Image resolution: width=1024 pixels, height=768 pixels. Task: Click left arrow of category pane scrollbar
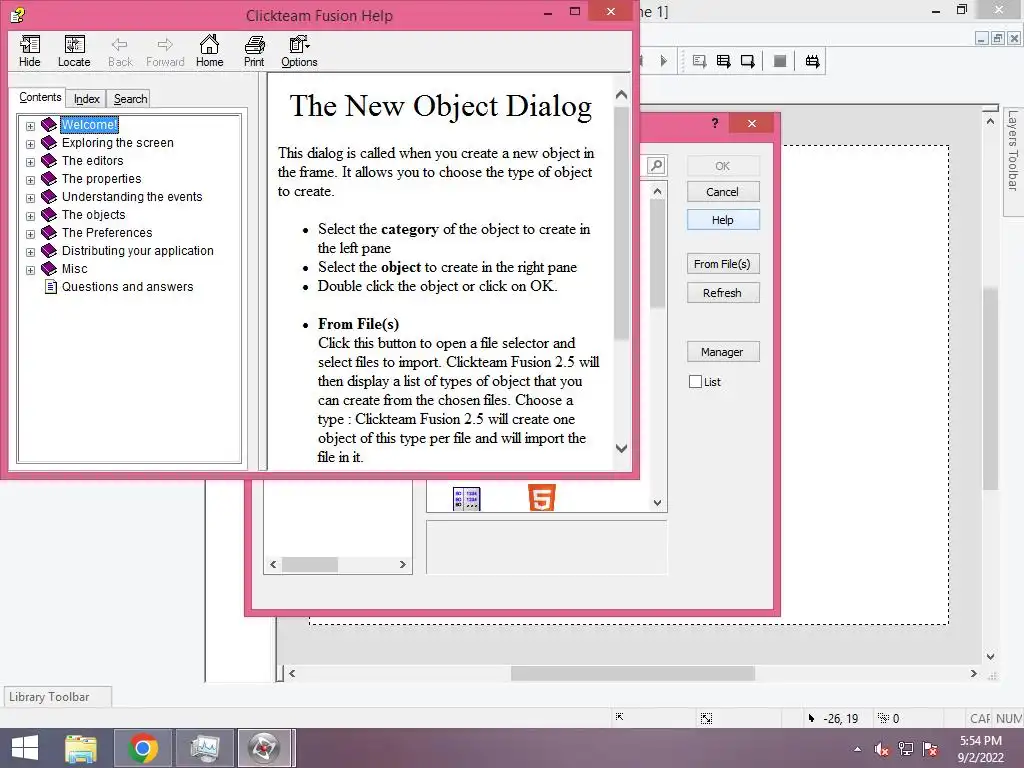[273, 565]
